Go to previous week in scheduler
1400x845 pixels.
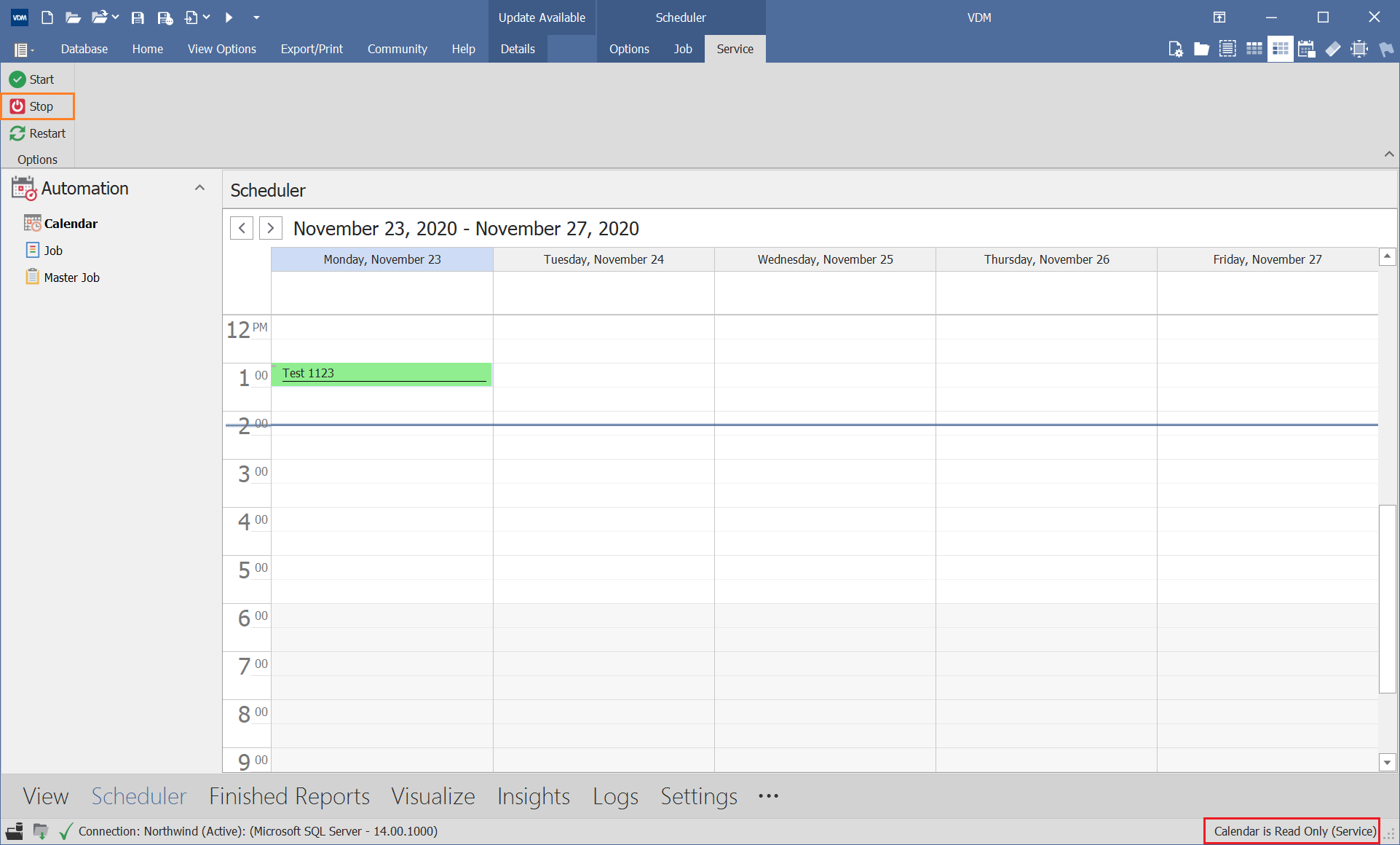click(242, 228)
